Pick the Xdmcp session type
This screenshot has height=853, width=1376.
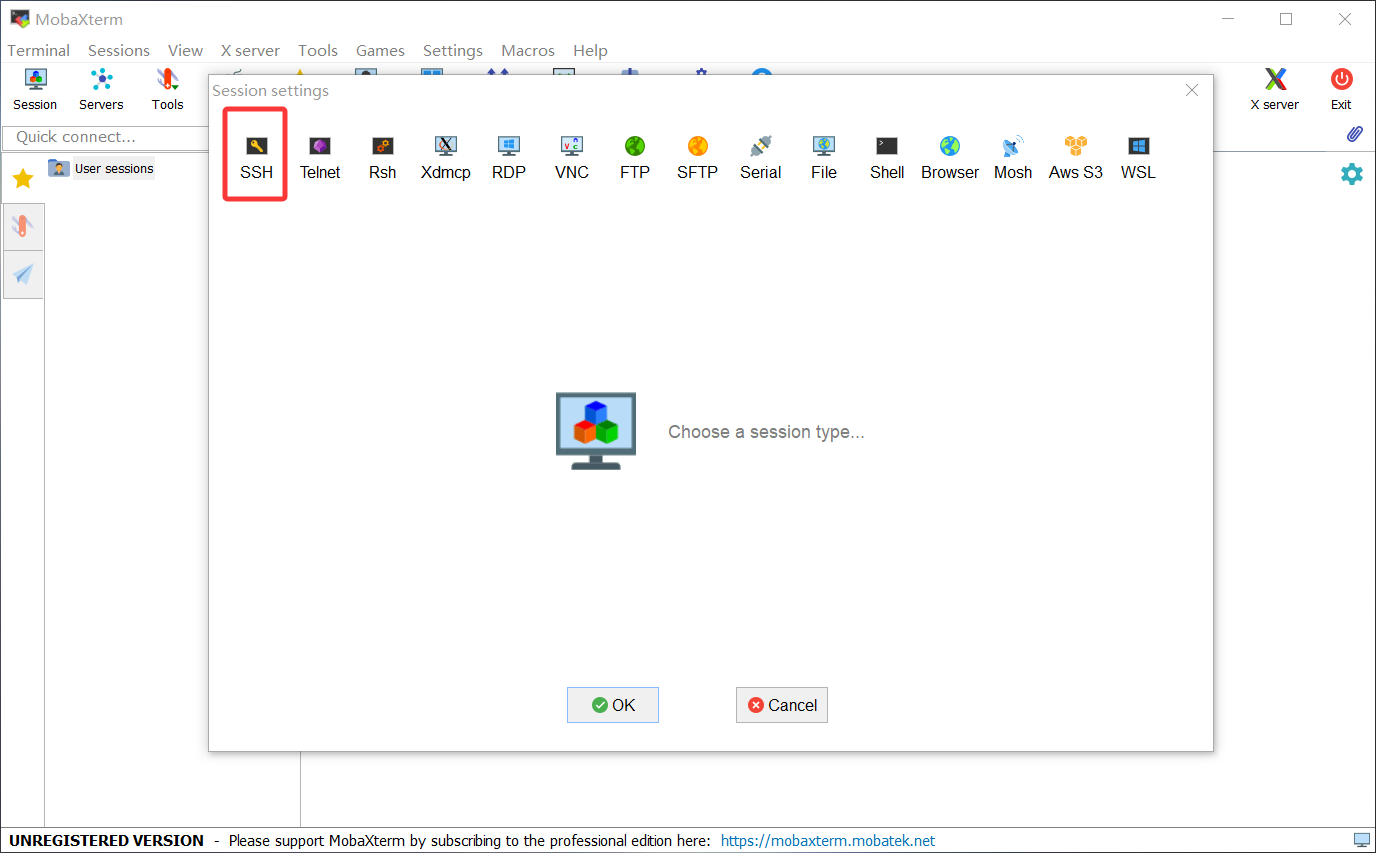[x=446, y=158]
